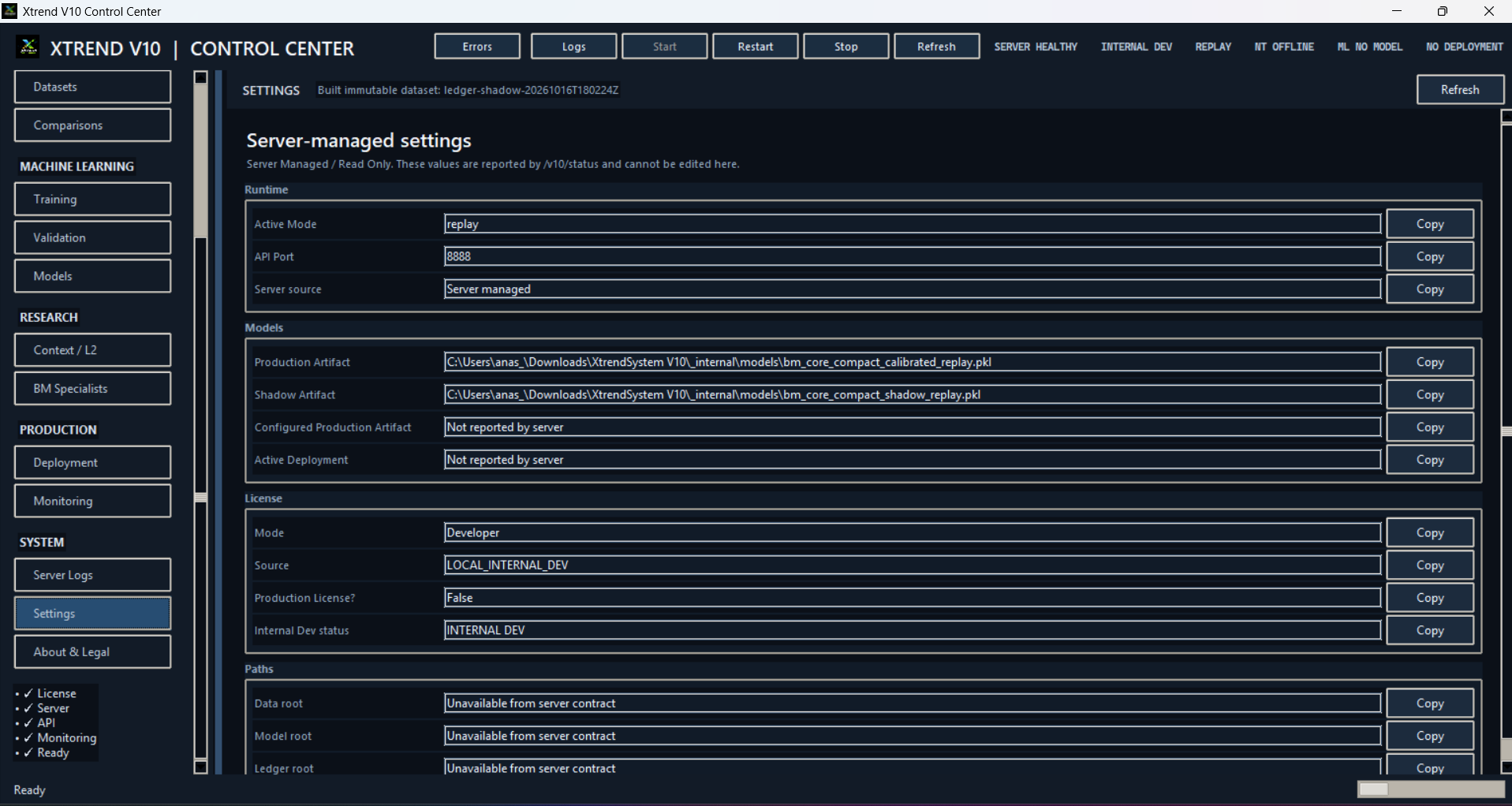Select the Settings sidebar item
1512x806 pixels.
point(92,614)
